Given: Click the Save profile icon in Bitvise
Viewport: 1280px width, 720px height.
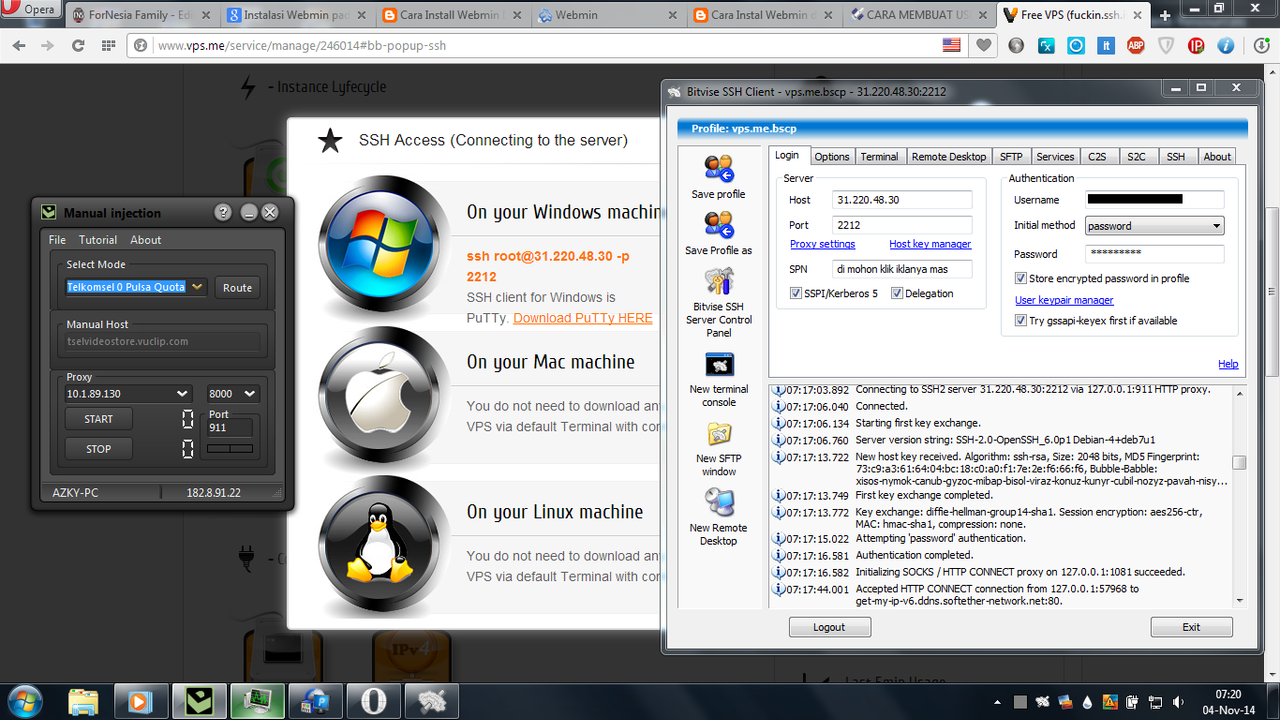Looking at the screenshot, I should coord(718,169).
